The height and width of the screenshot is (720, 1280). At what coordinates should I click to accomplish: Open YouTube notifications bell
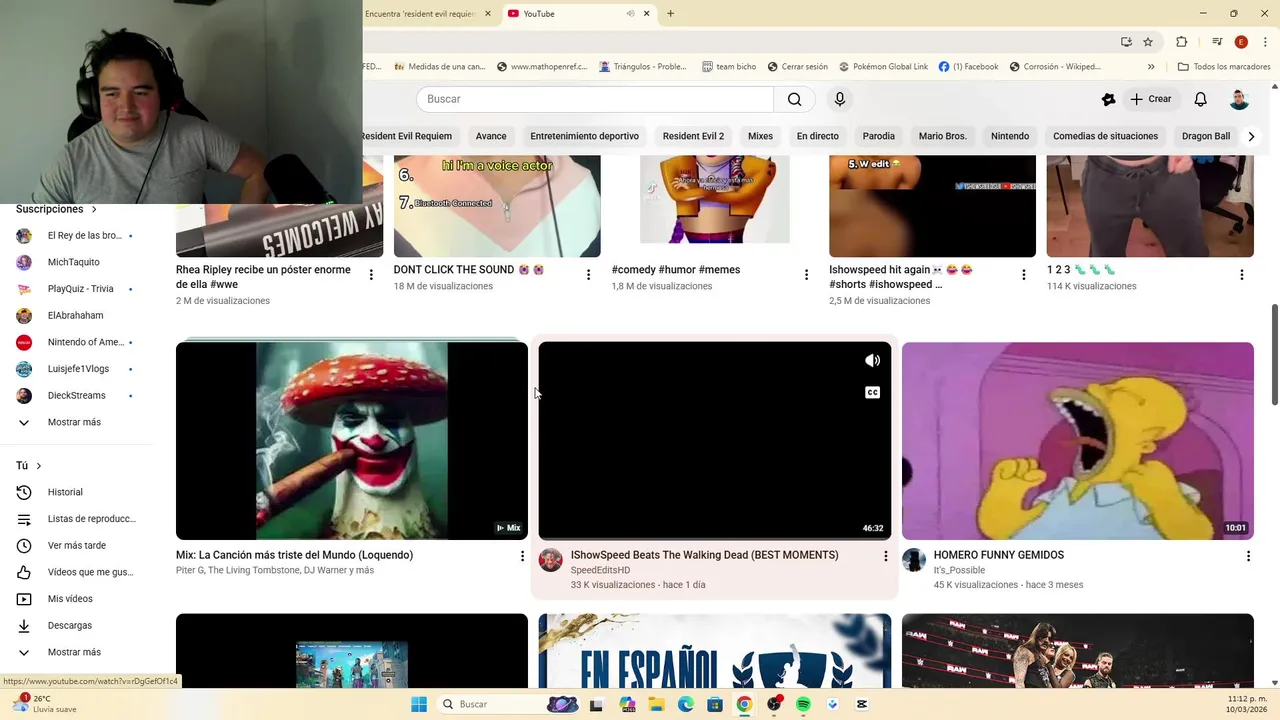[1200, 99]
